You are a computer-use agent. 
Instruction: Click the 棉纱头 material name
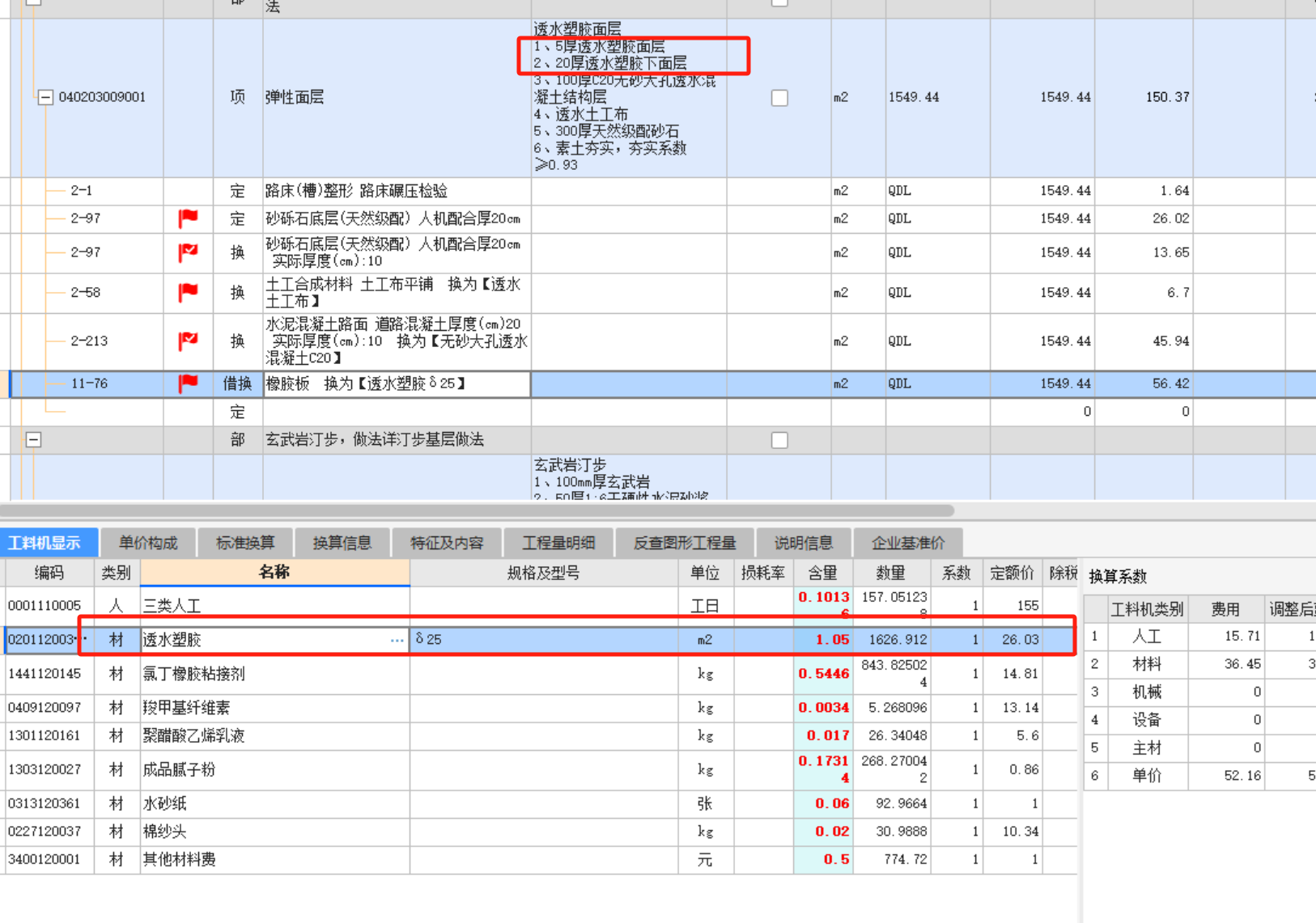(164, 832)
